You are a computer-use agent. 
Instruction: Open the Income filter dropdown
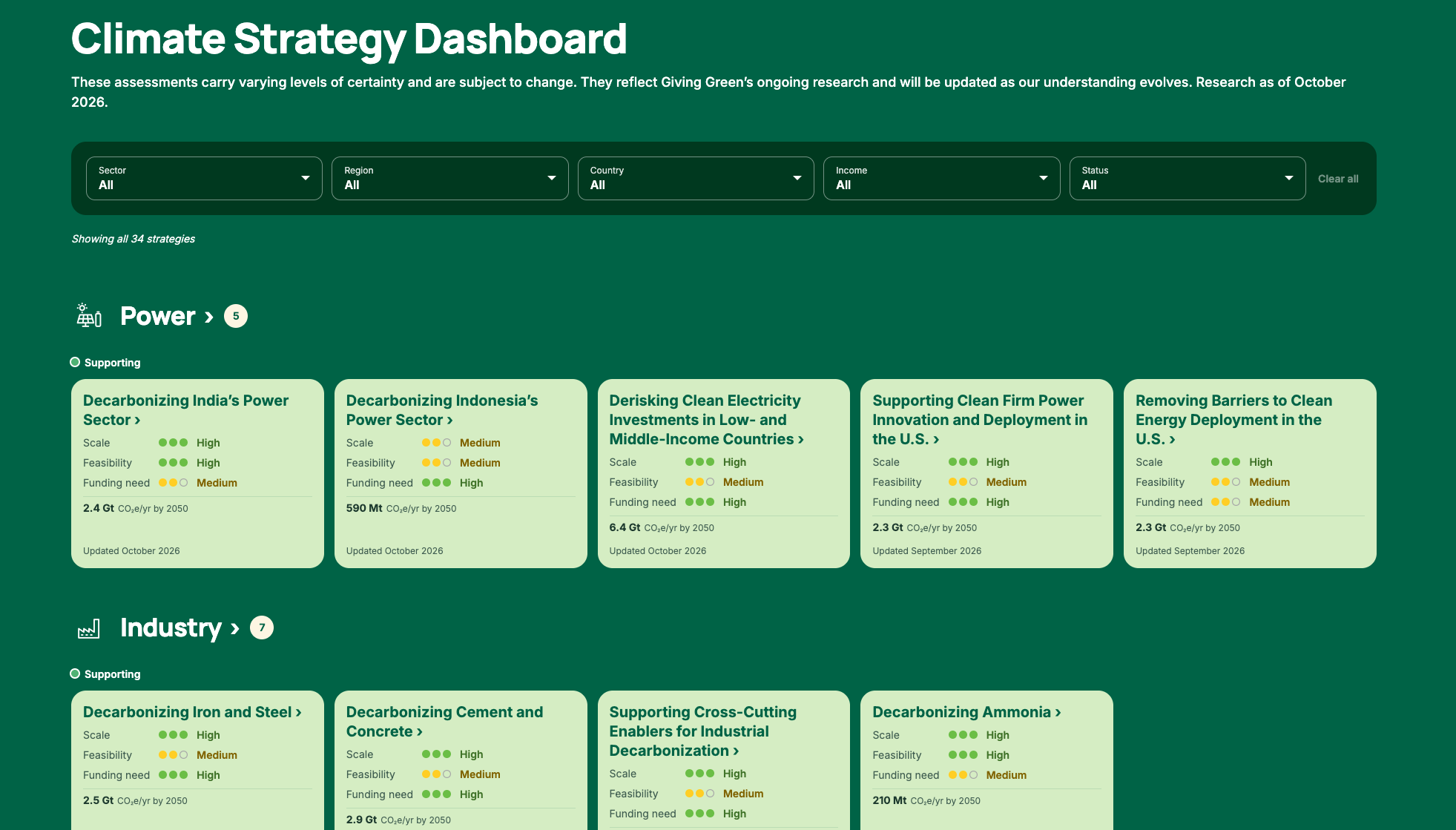click(942, 178)
